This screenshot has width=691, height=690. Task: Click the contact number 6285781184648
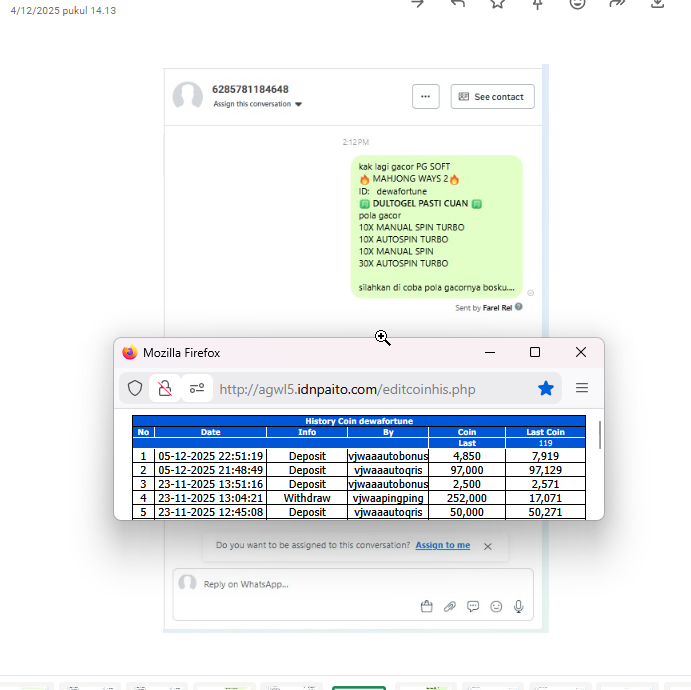pos(250,89)
